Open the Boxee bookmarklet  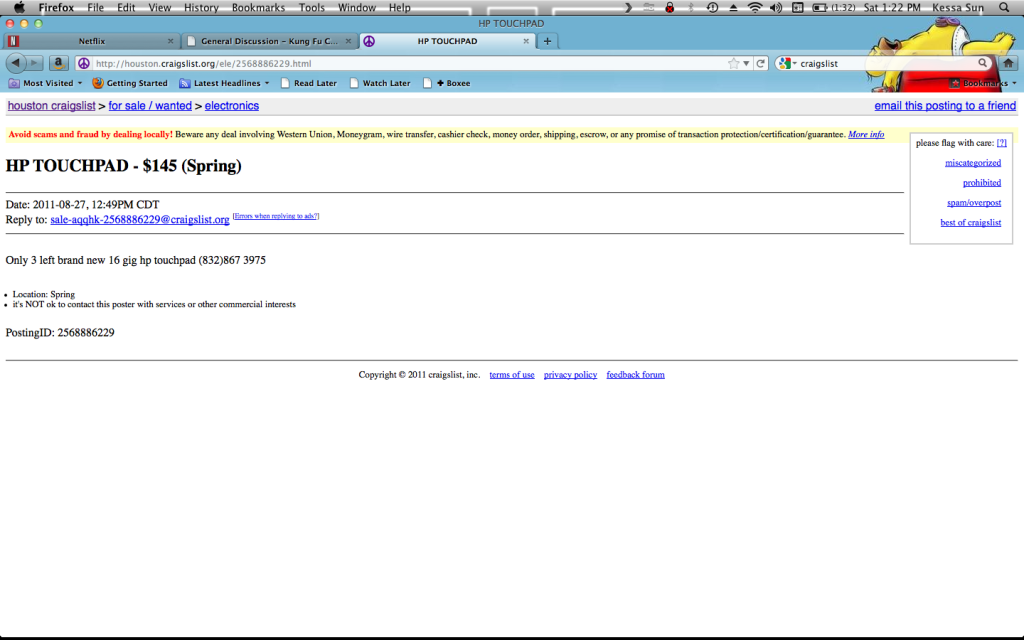[447, 83]
